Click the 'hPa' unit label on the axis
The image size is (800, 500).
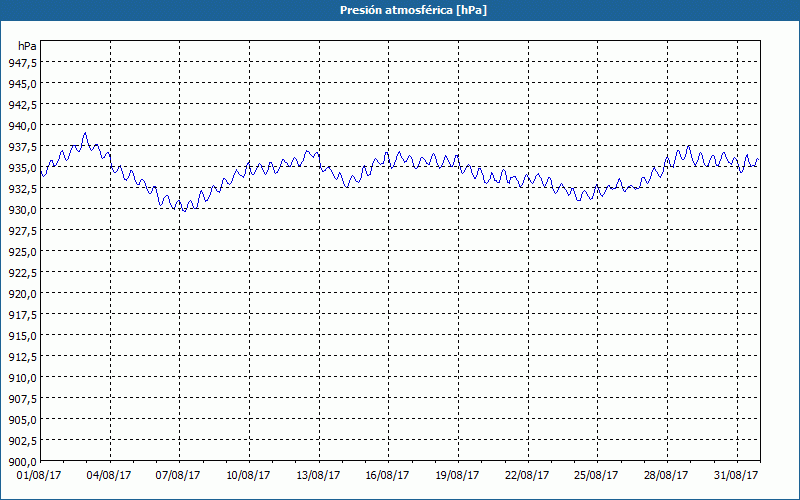tap(27, 46)
